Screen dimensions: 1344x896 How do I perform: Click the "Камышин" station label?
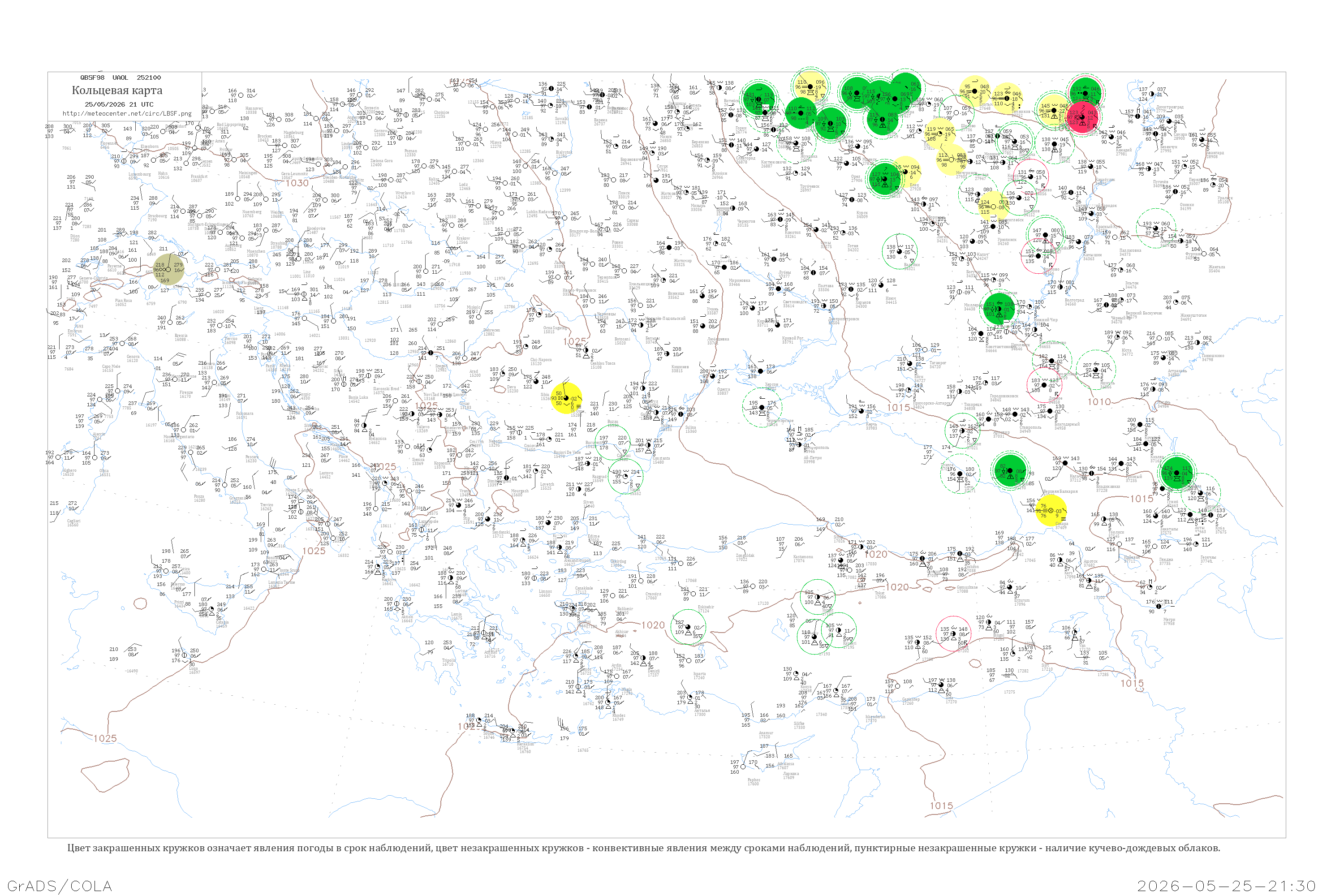point(1092,255)
